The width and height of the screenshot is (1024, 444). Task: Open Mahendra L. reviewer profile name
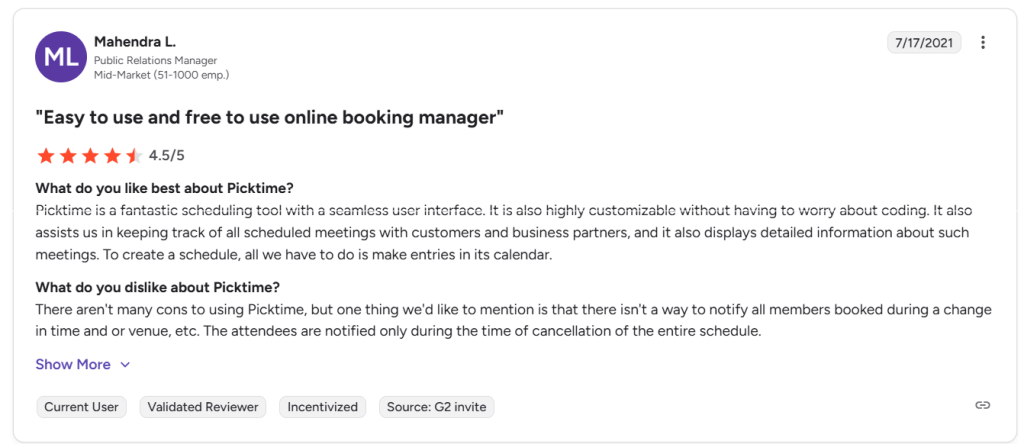pyautogui.click(x=134, y=41)
